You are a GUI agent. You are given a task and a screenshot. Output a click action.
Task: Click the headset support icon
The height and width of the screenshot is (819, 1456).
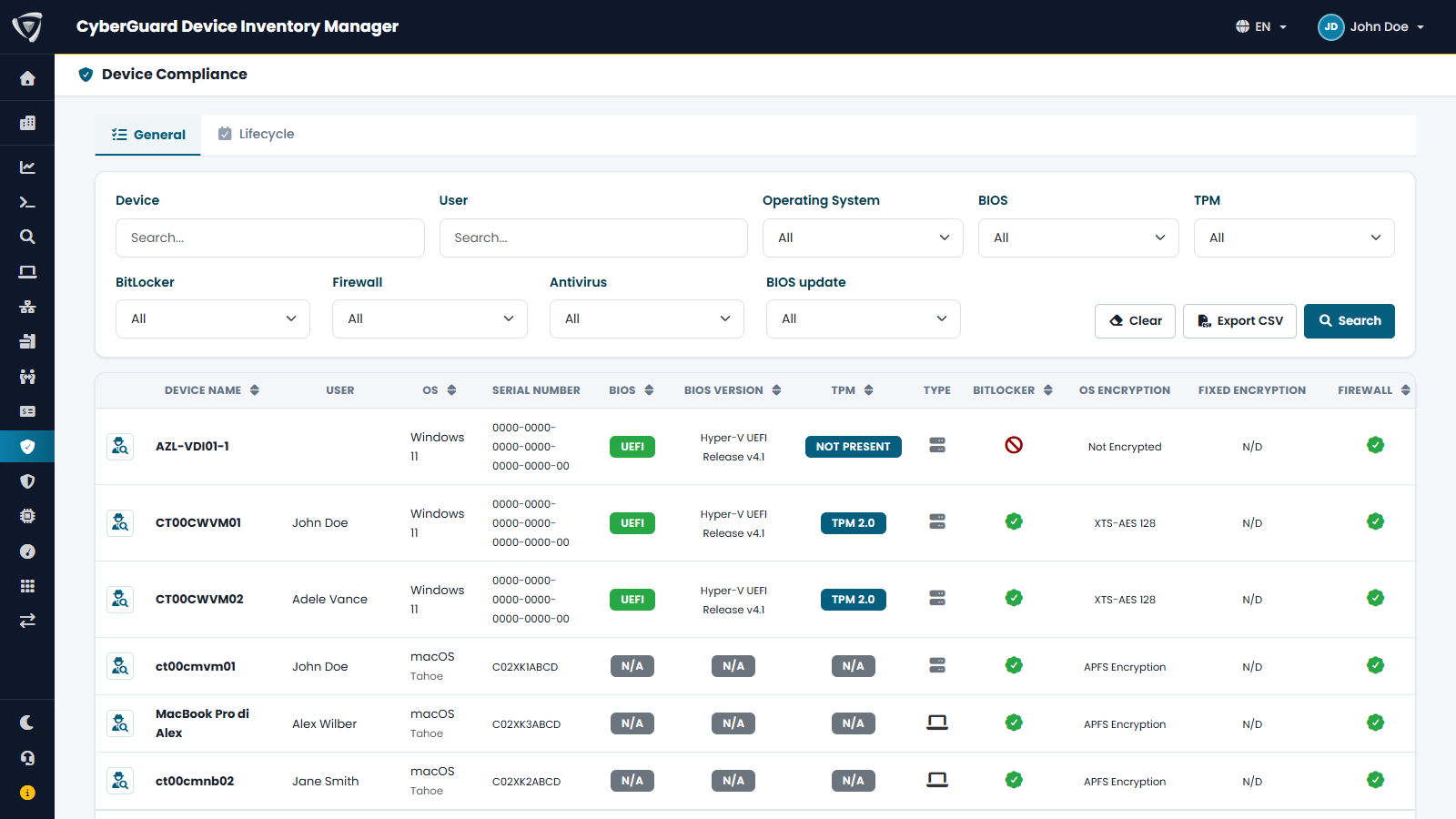click(x=27, y=758)
